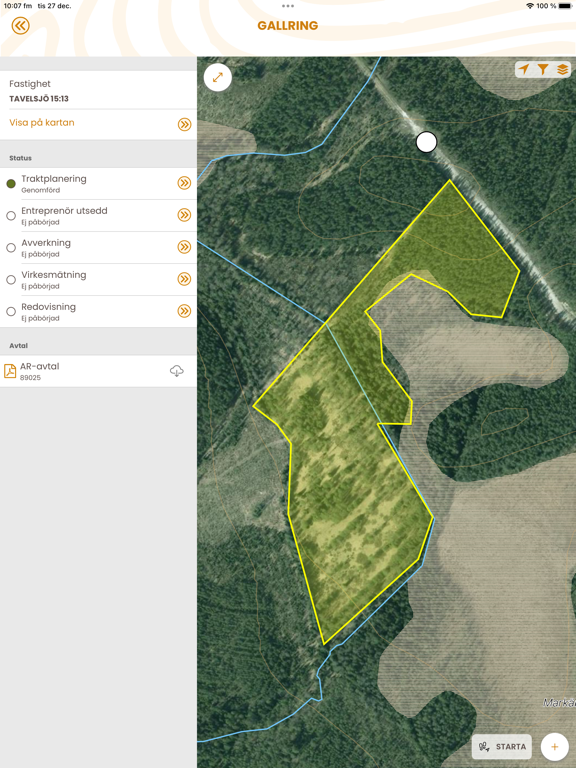The width and height of the screenshot is (576, 768).
Task: Open the Avverkning status row
Action: point(98,247)
